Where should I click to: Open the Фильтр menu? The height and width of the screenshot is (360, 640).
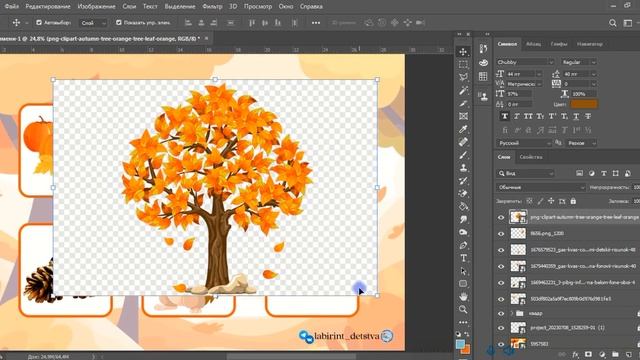(212, 7)
